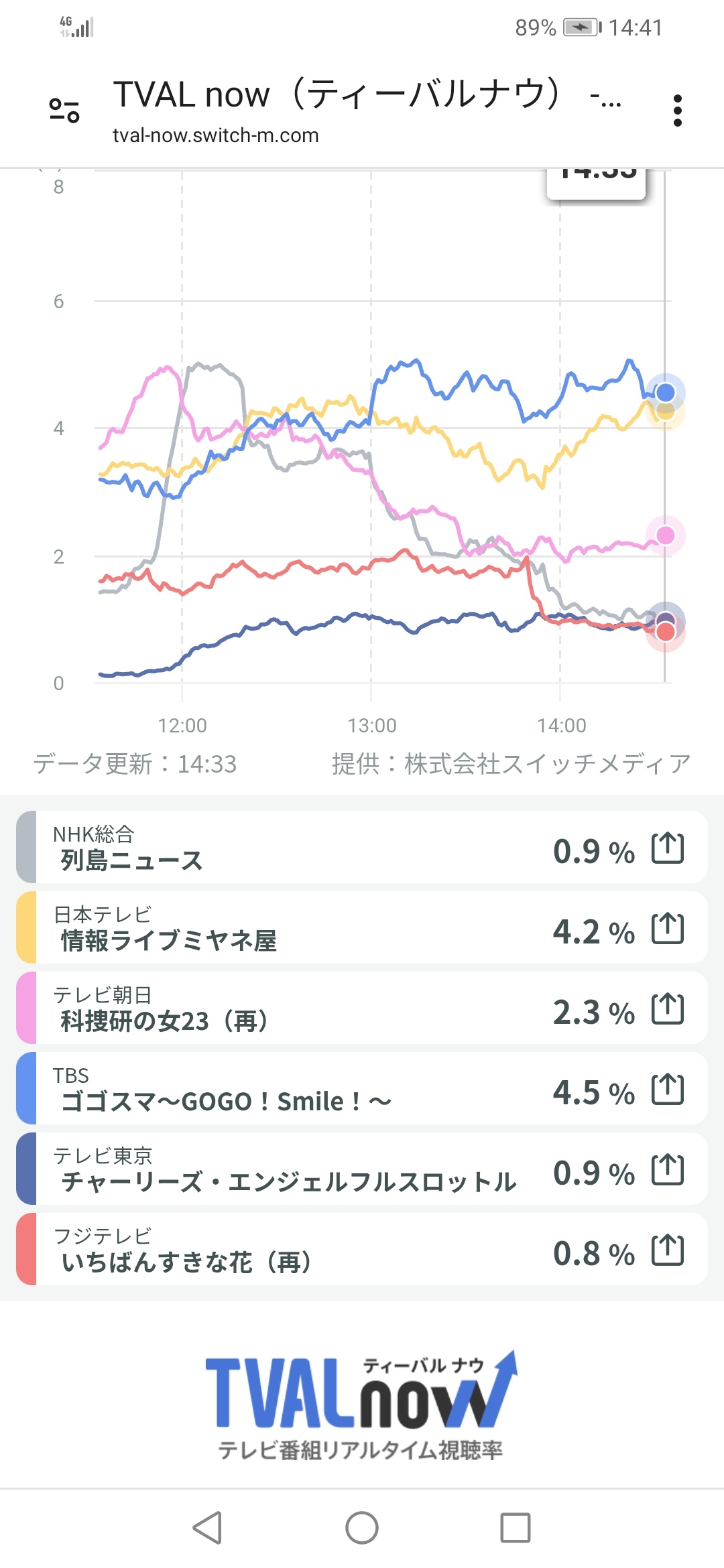Tap share icon for テレビ朝日 科捜研の女23
This screenshot has height=1568, width=724.
(x=668, y=1009)
